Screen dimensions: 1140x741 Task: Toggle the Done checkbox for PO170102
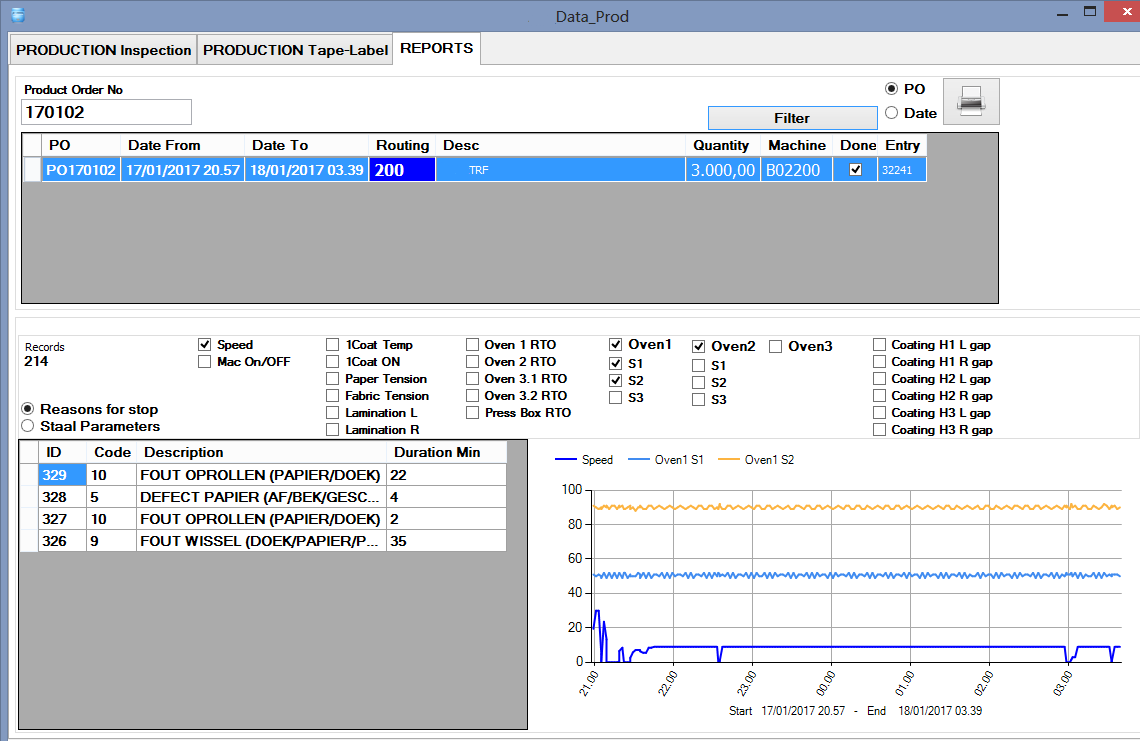856,169
